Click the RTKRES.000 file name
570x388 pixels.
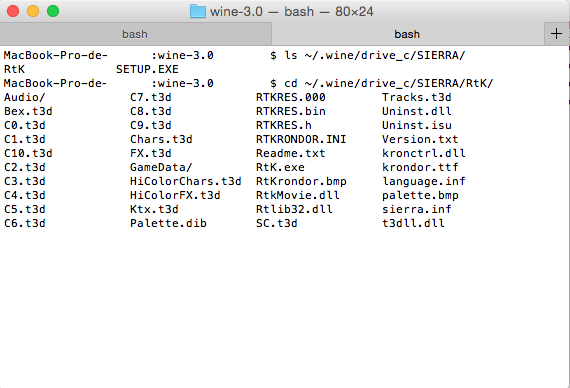291,97
